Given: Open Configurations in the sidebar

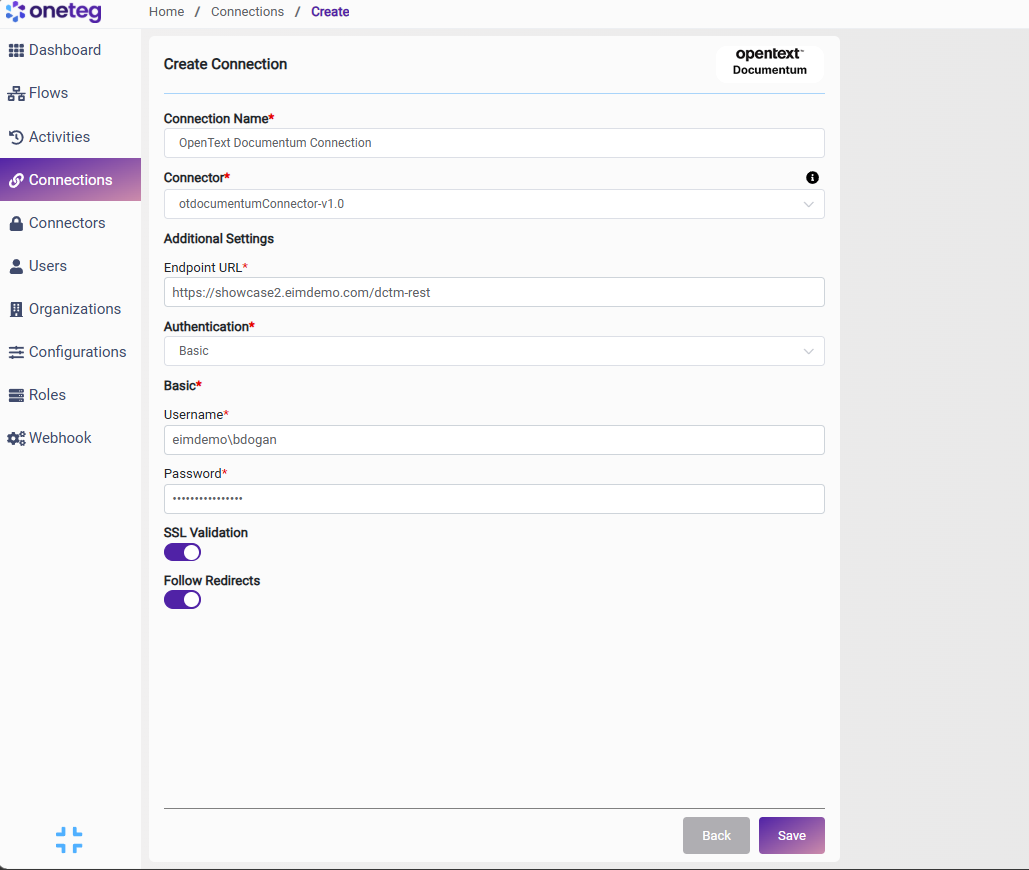Looking at the screenshot, I should [x=70, y=352].
